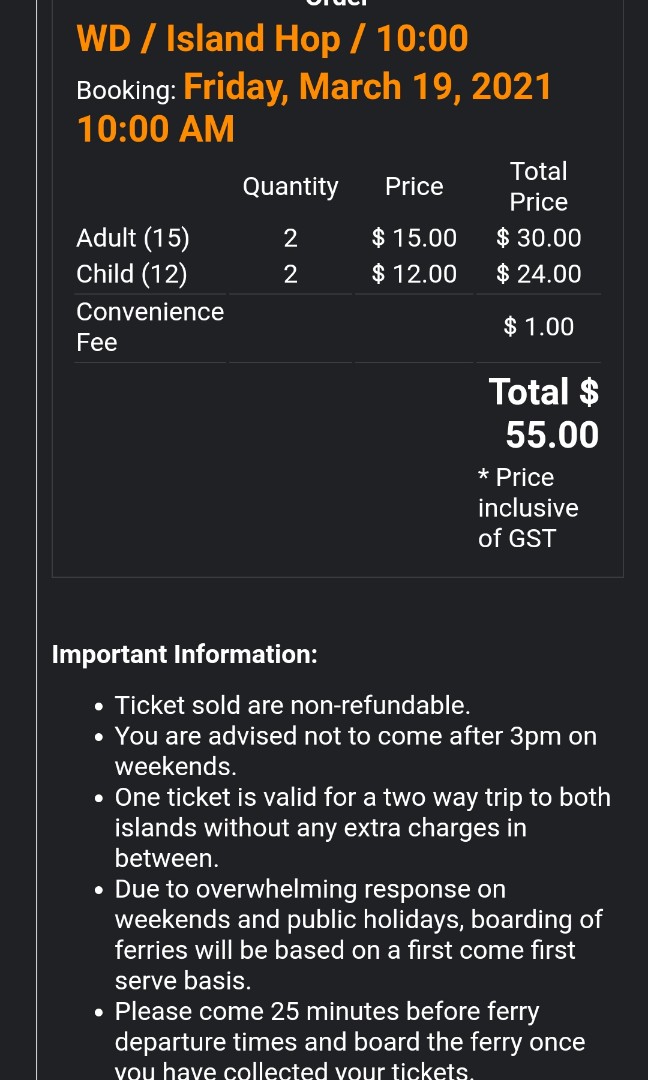Tap the $ 1.00 convenience fee amount

538,327
